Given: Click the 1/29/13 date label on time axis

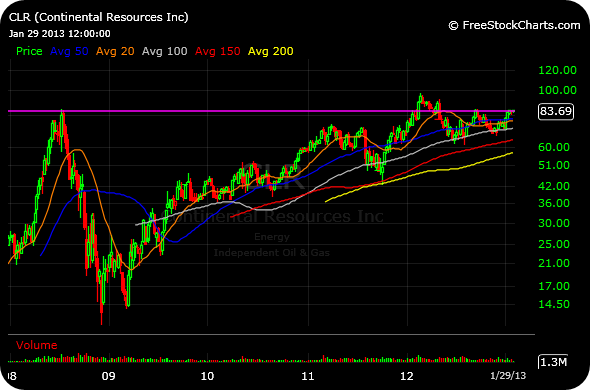Looking at the screenshot, I should click(x=508, y=376).
